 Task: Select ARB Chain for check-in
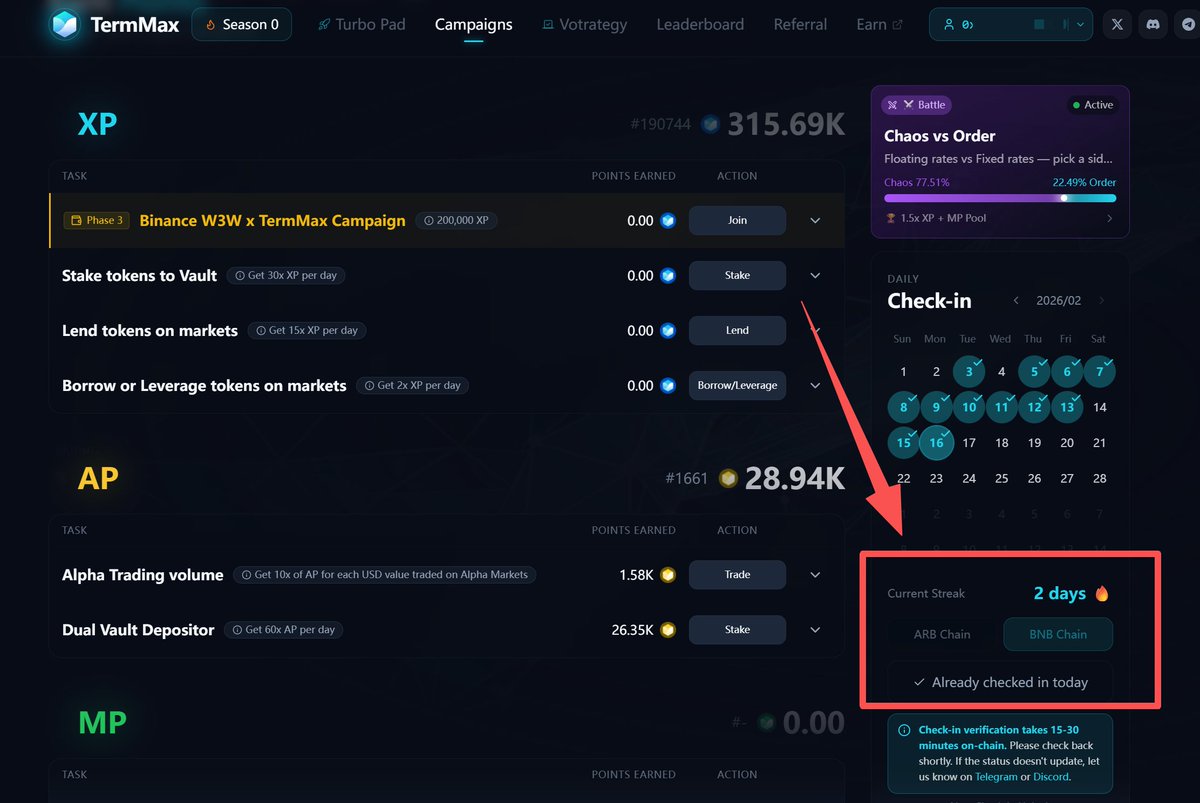[942, 634]
